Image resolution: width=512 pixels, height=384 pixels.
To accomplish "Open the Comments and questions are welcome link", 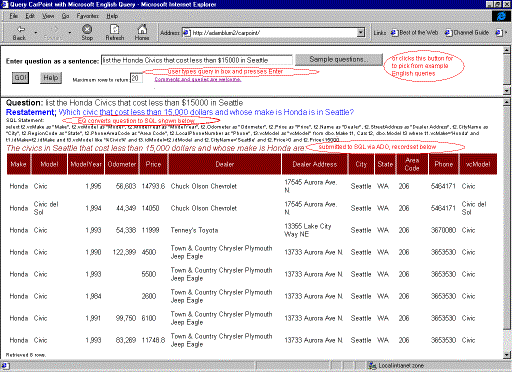I will click(198, 79).
